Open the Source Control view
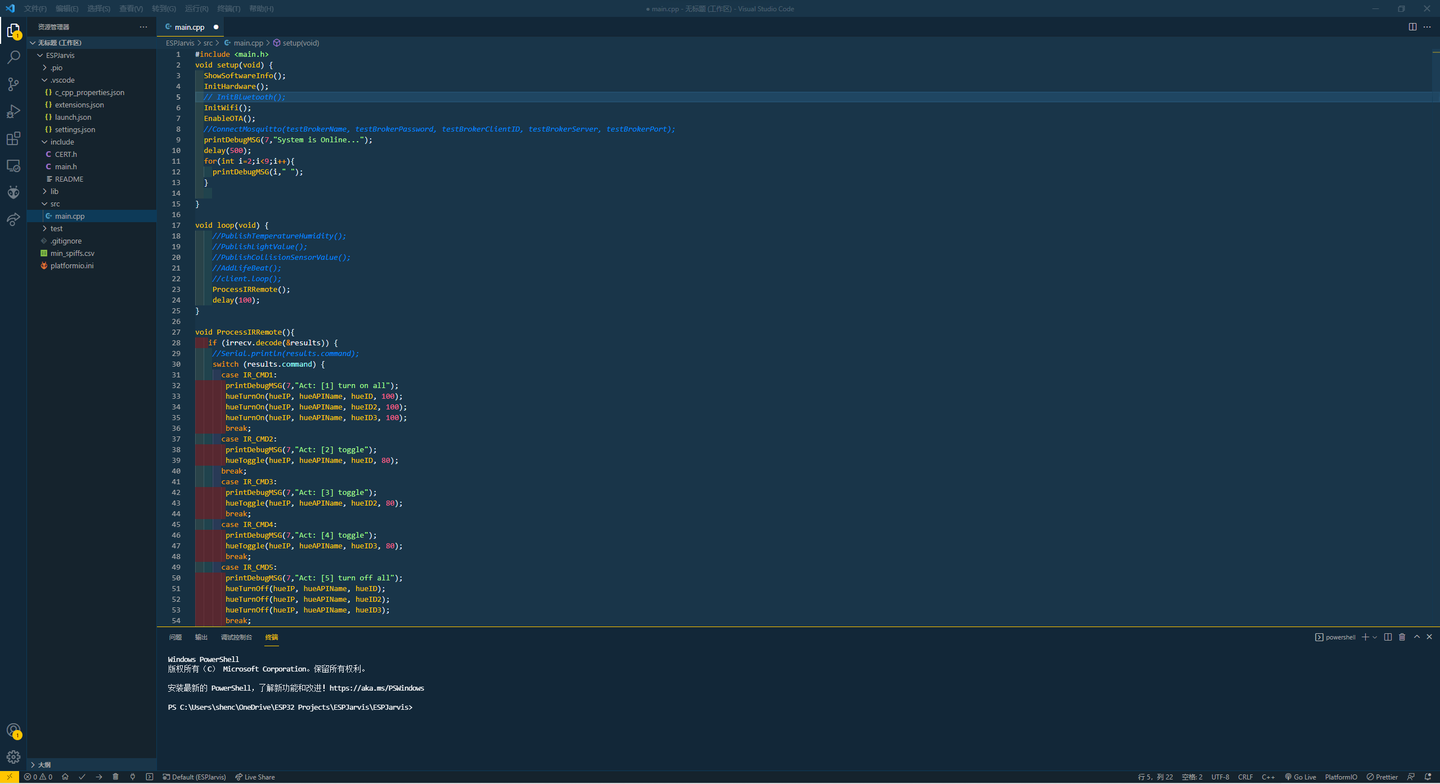1440x784 pixels. pos(13,85)
